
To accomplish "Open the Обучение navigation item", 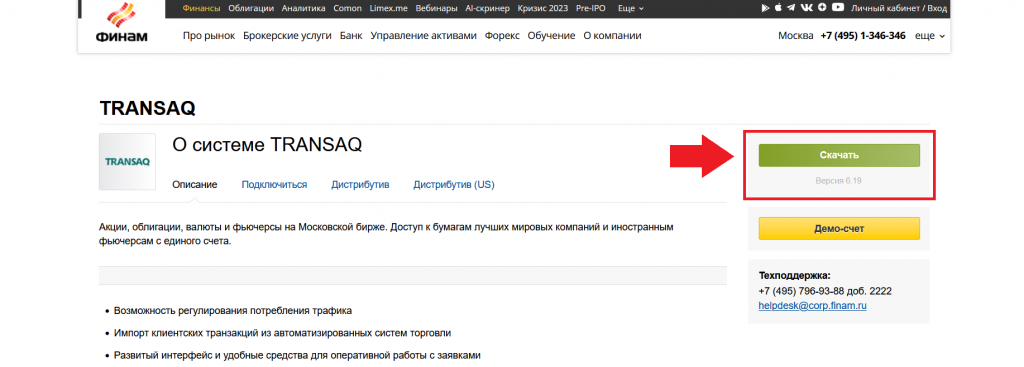I will 551,36.
